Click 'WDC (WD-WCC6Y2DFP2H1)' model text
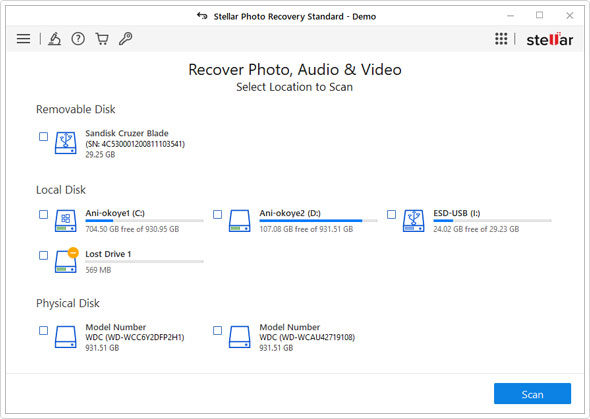This screenshot has width=590, height=419. click(x=135, y=337)
